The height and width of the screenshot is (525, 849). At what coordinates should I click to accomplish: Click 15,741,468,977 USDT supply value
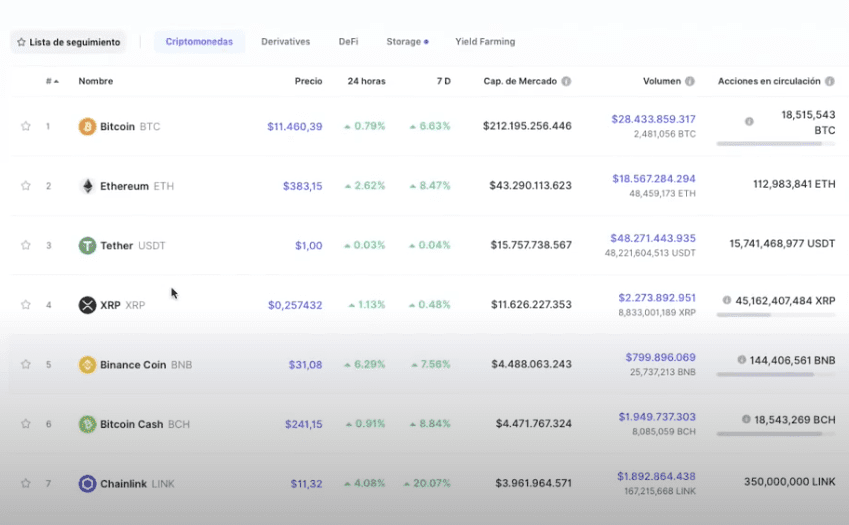coord(782,244)
